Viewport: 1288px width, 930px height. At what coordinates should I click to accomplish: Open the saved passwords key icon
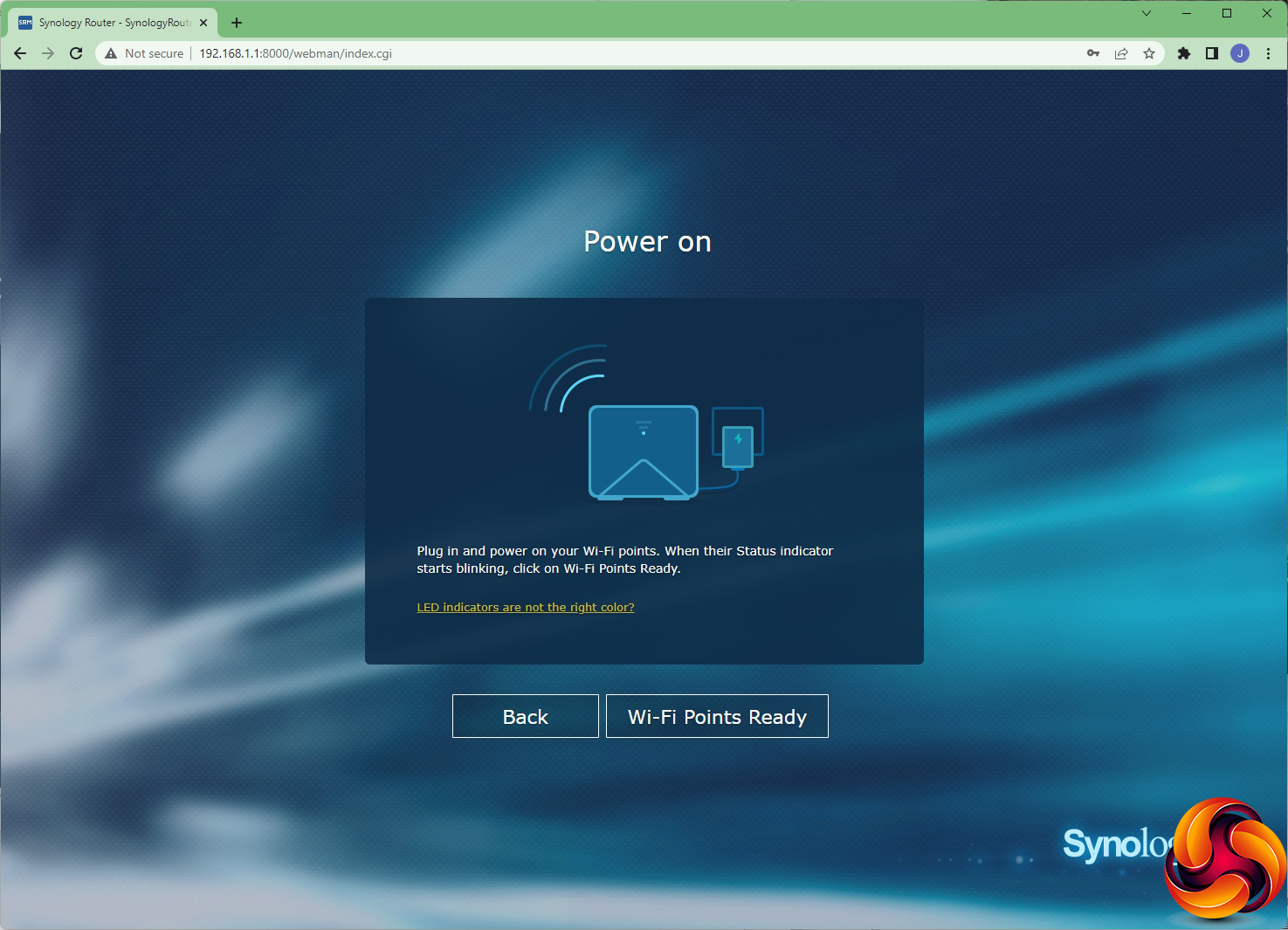(1093, 53)
